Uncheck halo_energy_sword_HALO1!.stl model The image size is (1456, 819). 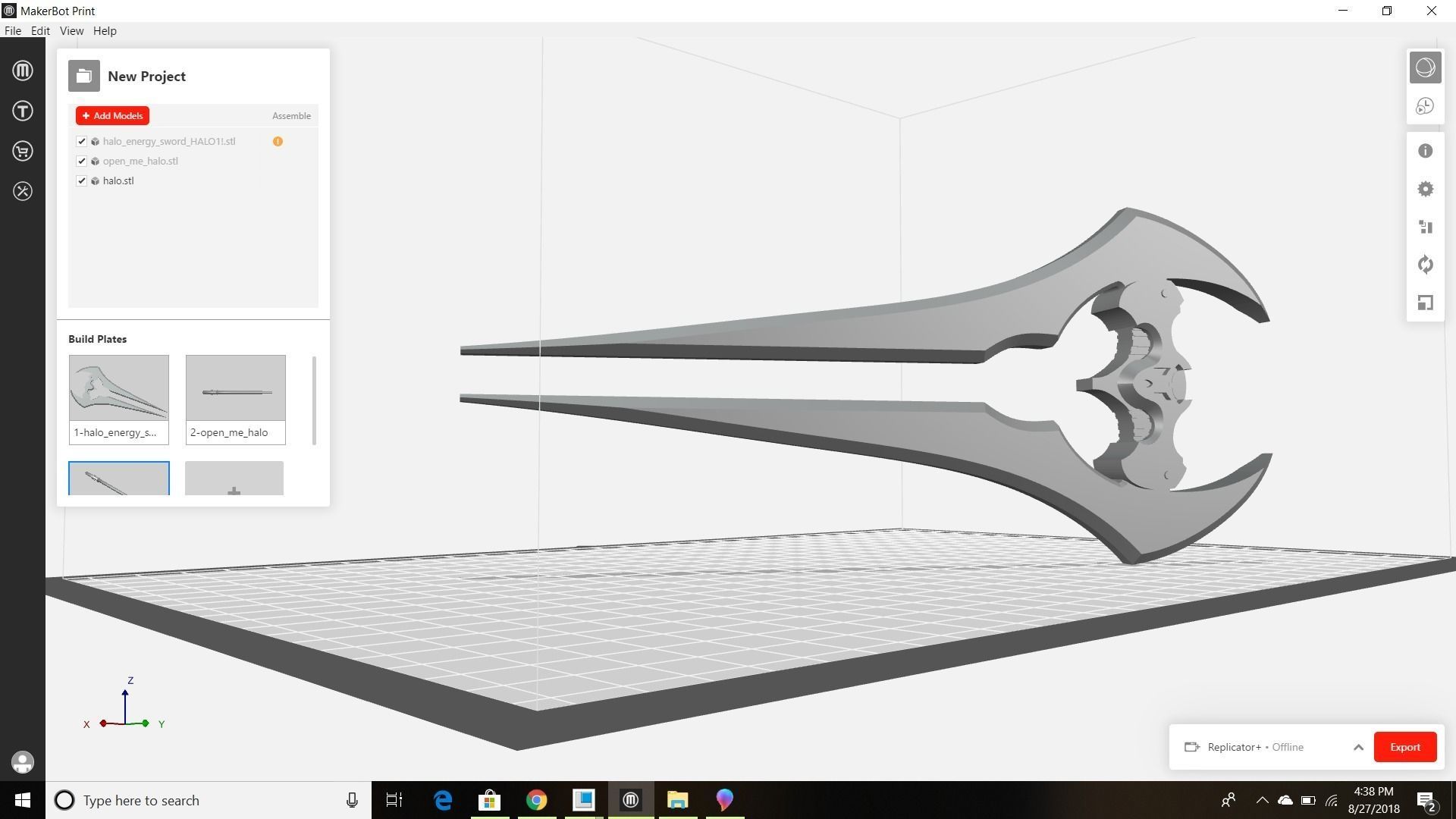(81, 141)
